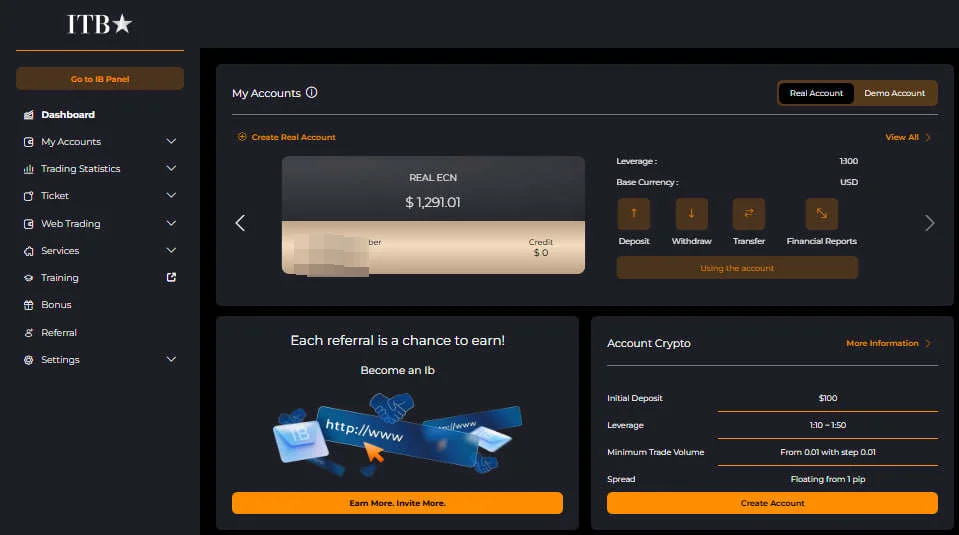
Task: Open the Transfer icon
Action: tap(749, 213)
